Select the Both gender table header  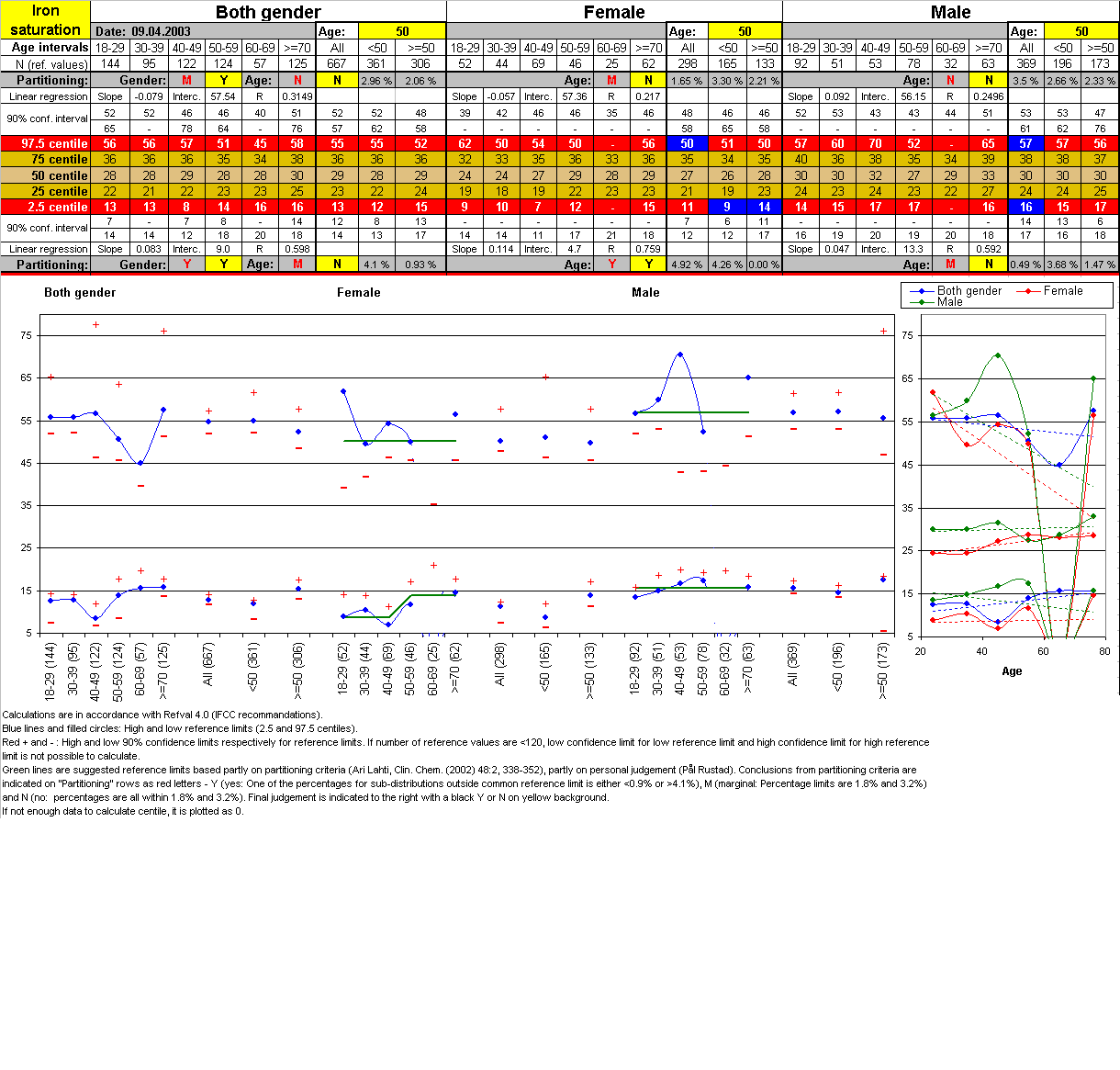point(268,12)
